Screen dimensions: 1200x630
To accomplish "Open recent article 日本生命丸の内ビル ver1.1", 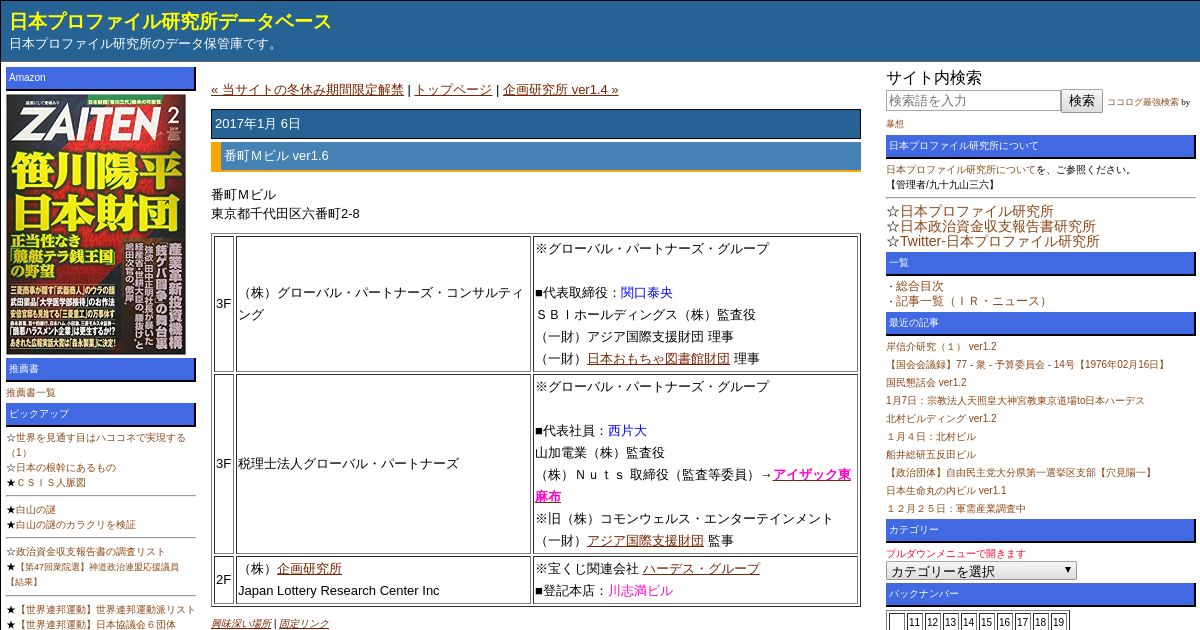I will [946, 491].
